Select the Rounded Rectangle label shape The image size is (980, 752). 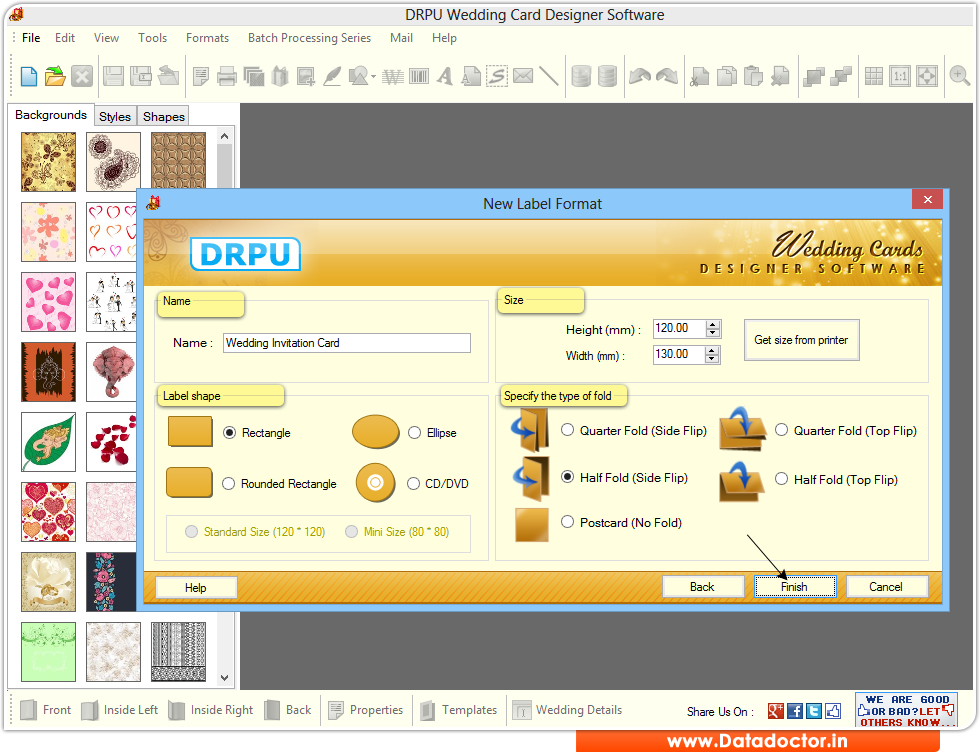pos(229,484)
